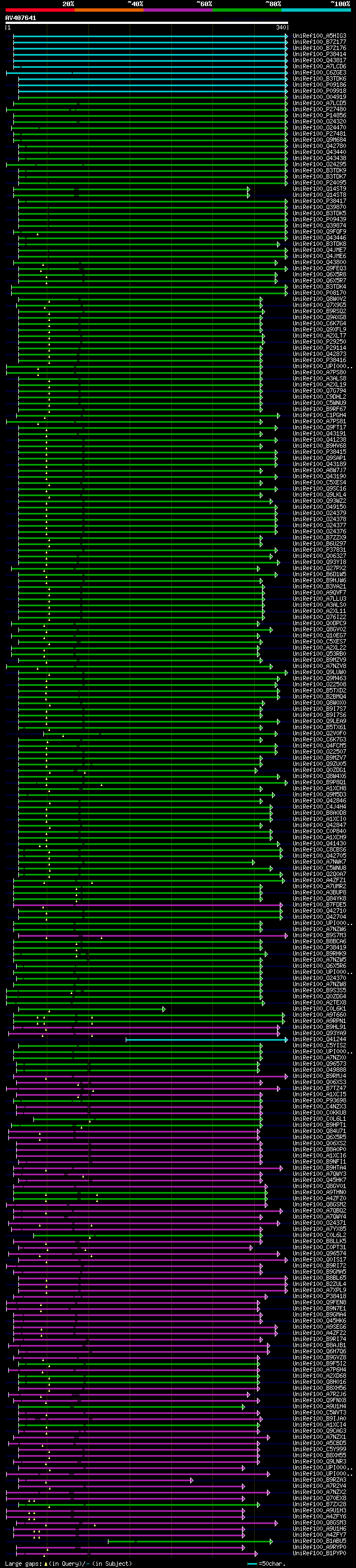Click the UniRef100_P38419 hit label

point(319,948)
